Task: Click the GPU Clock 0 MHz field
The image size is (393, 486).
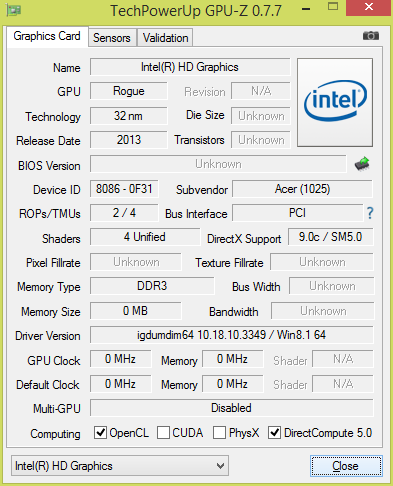Action: click(120, 359)
